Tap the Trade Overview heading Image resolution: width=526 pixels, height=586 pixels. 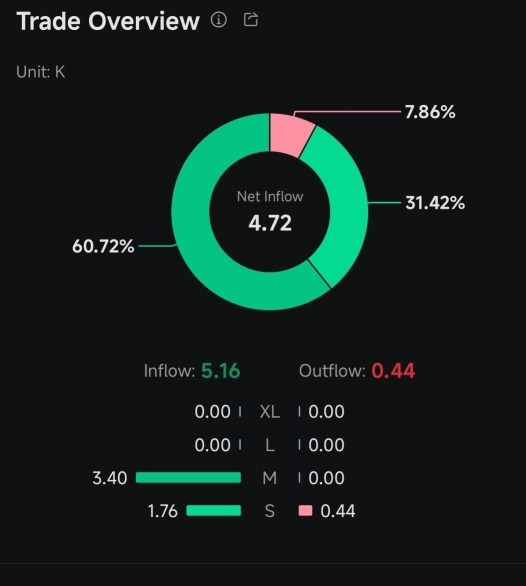click(x=108, y=21)
